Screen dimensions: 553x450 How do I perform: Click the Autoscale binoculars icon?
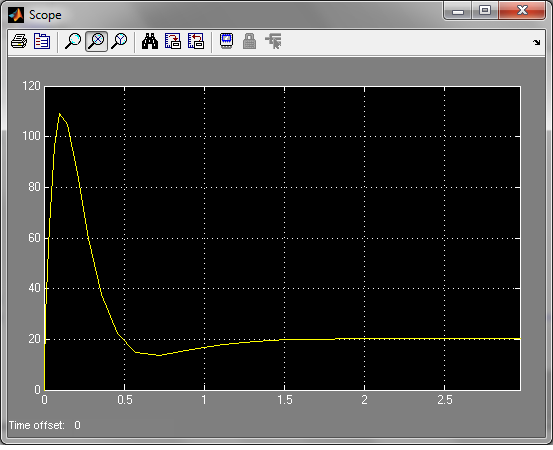point(150,41)
